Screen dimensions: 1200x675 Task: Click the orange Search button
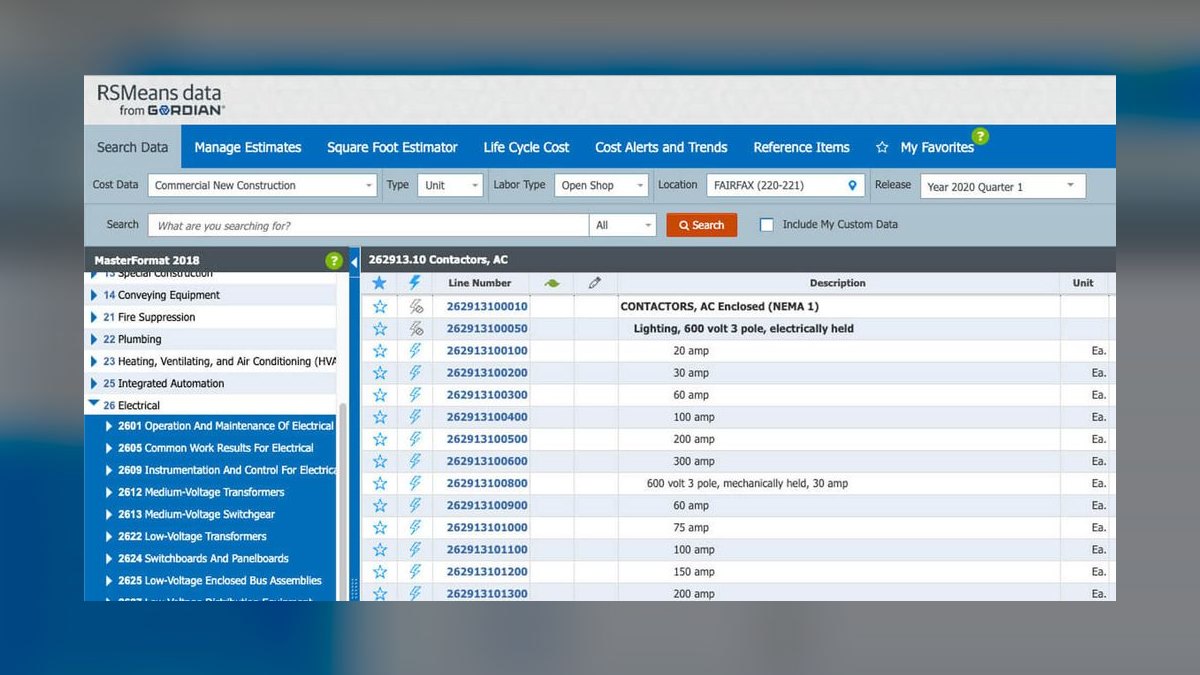tap(702, 225)
